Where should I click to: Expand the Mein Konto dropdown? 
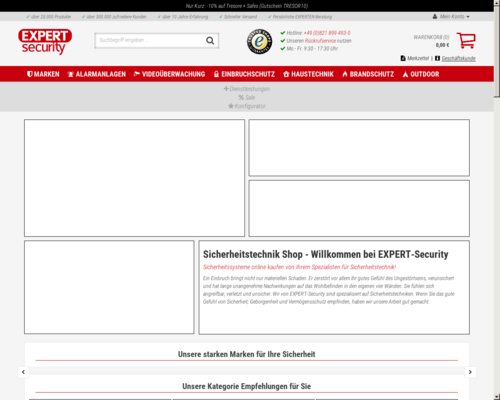455,16
